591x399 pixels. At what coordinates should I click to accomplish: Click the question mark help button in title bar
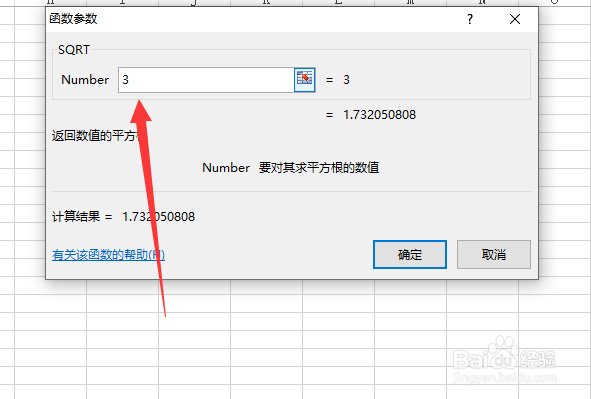pyautogui.click(x=470, y=19)
